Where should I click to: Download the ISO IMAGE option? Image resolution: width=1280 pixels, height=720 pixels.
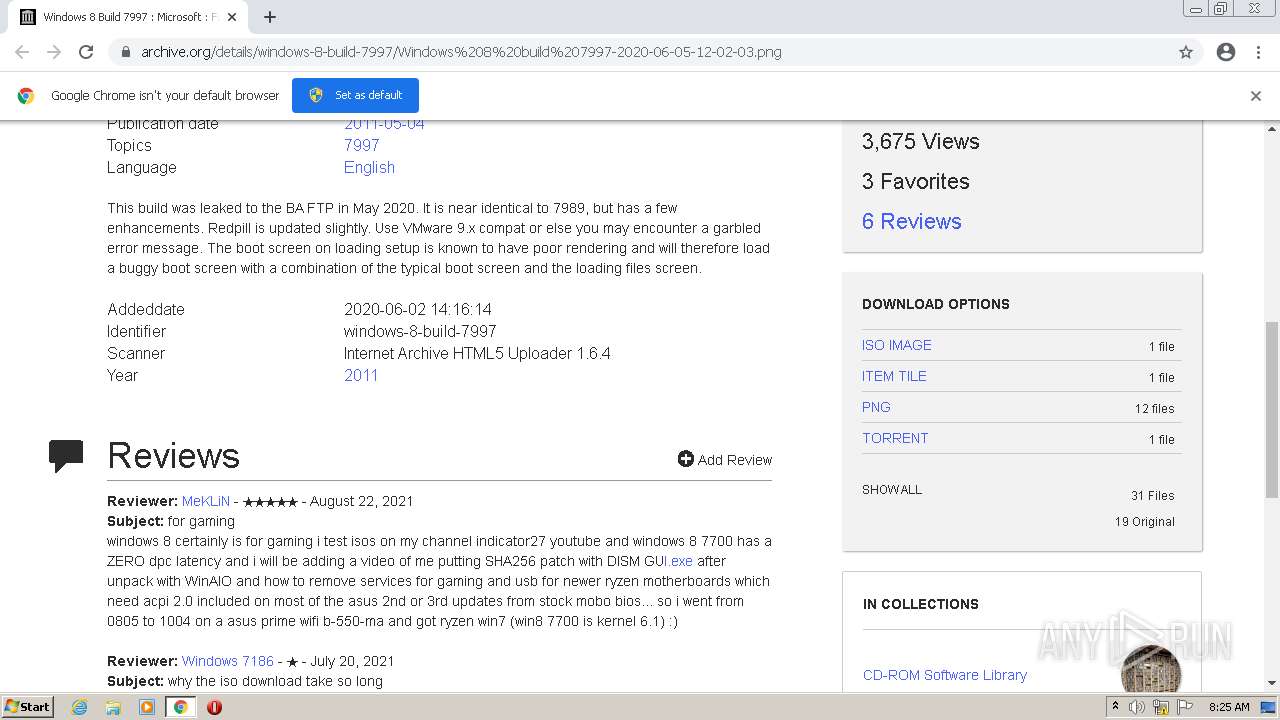[896, 345]
